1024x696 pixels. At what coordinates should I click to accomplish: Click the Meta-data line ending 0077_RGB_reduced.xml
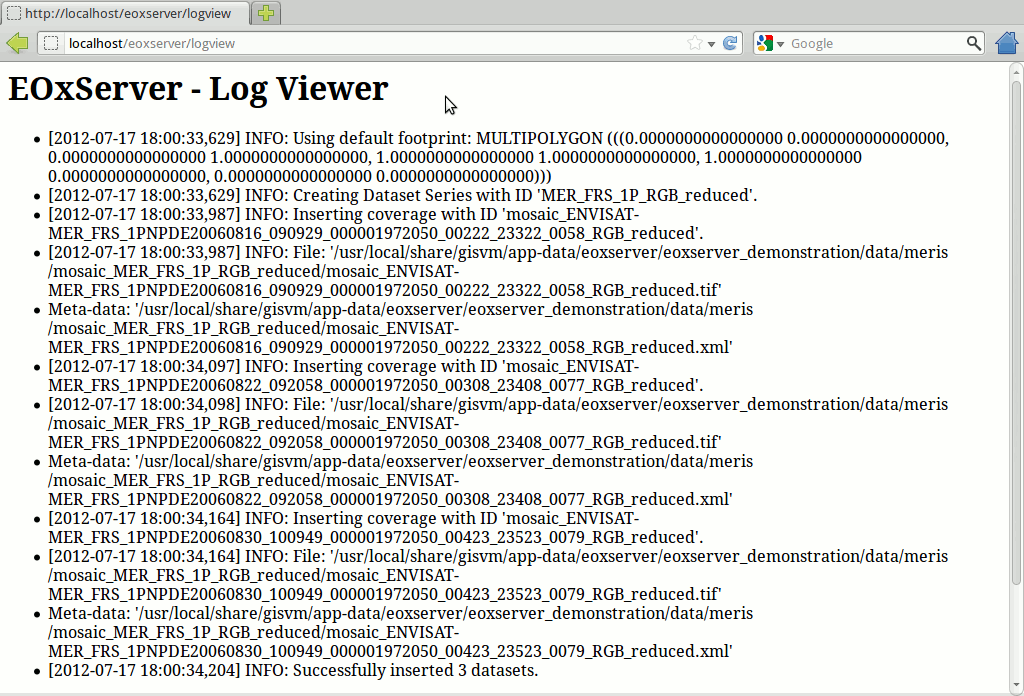[x=400, y=480]
